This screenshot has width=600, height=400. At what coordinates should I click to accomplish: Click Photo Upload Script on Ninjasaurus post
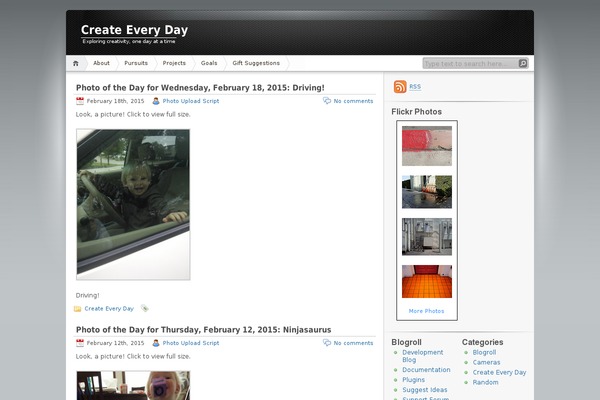point(191,343)
